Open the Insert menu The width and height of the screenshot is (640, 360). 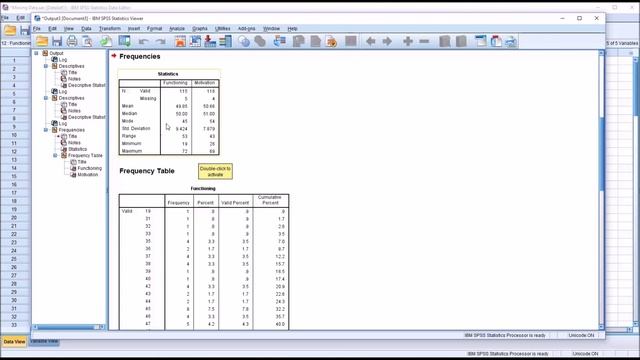(134, 29)
